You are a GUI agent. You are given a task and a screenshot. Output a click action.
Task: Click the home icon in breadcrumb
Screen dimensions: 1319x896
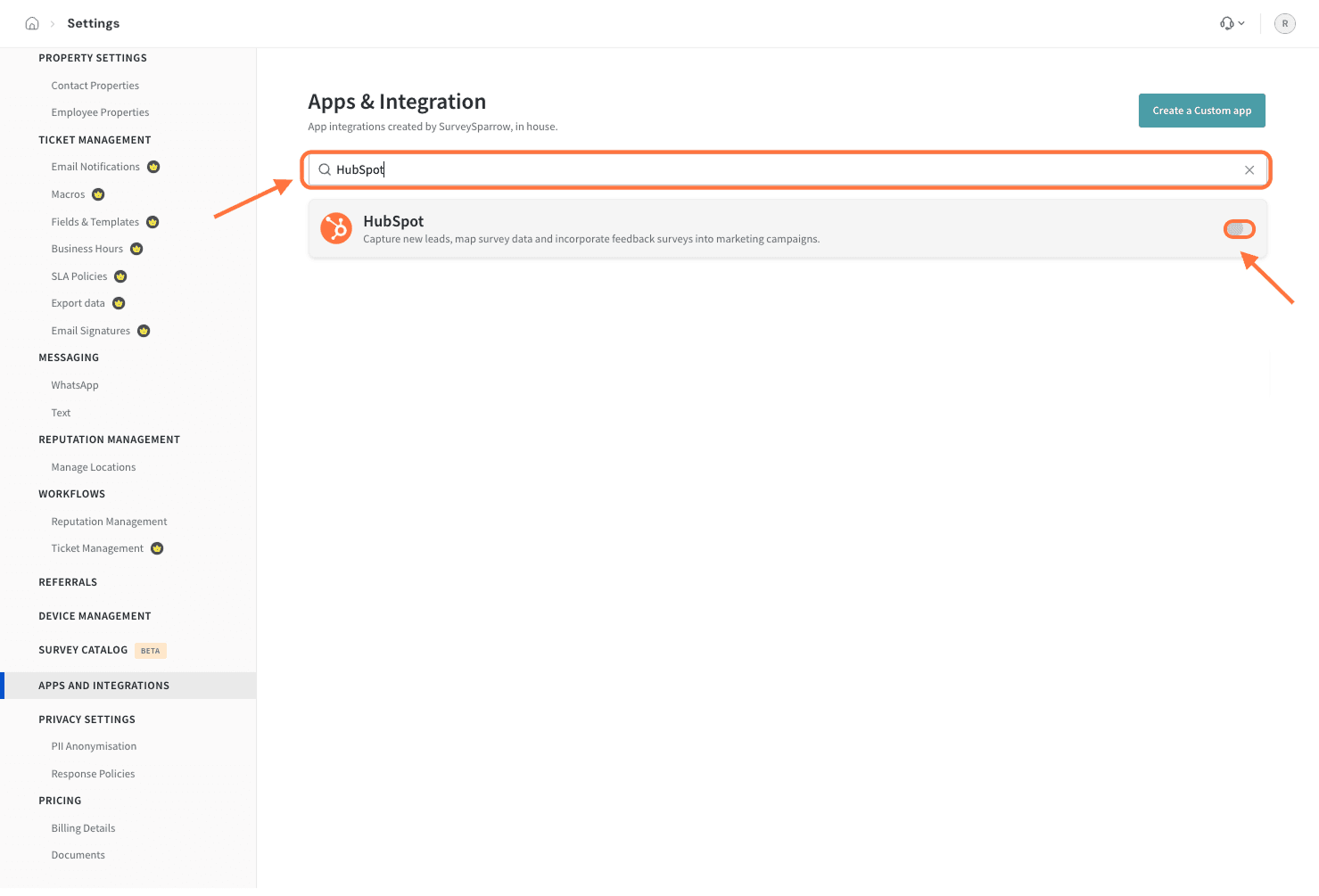coord(32,24)
